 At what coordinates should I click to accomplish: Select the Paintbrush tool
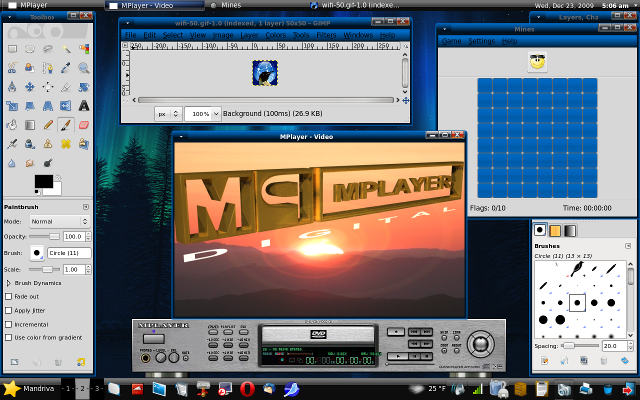tap(66, 125)
